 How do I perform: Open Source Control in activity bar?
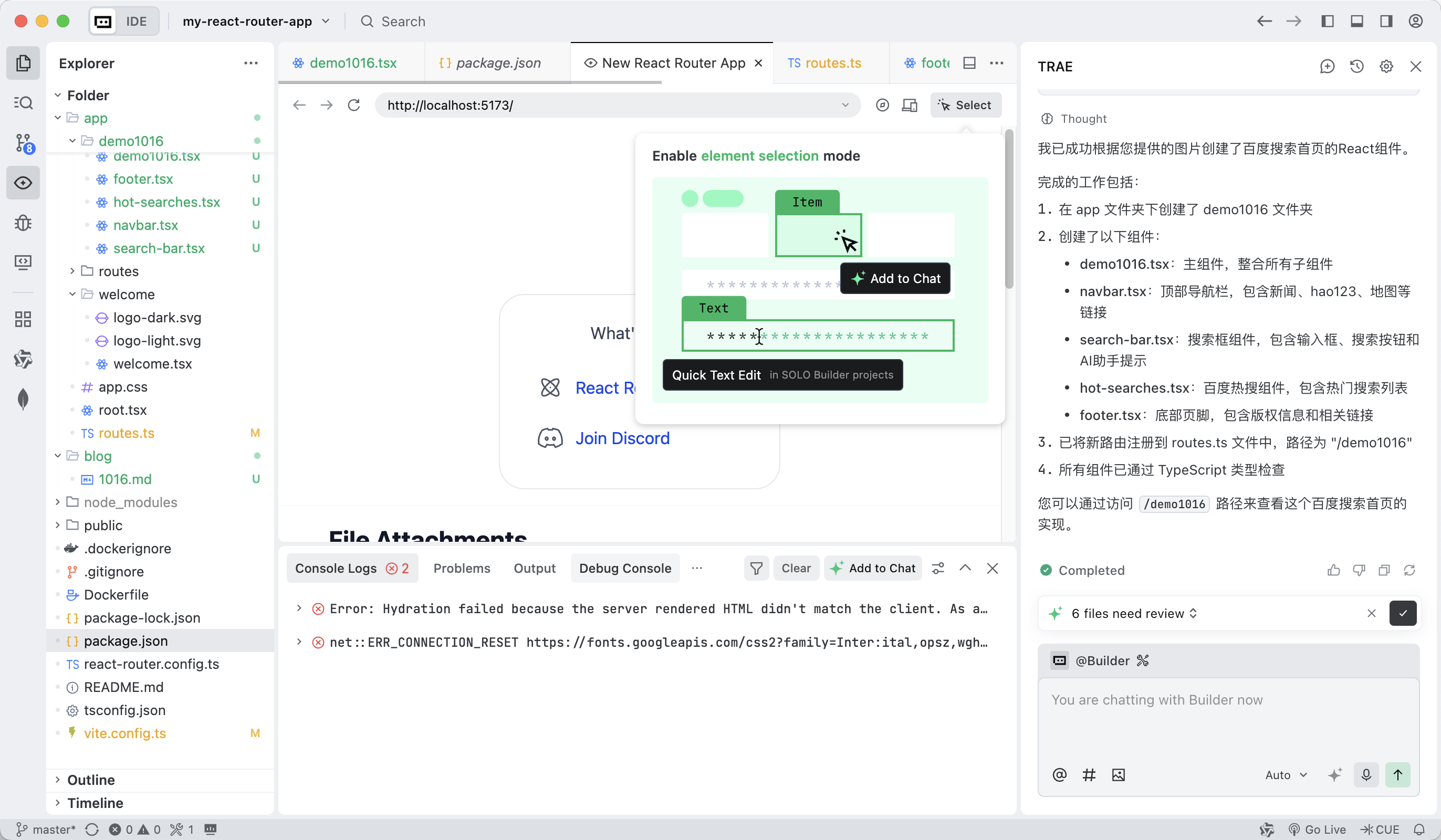(23, 142)
